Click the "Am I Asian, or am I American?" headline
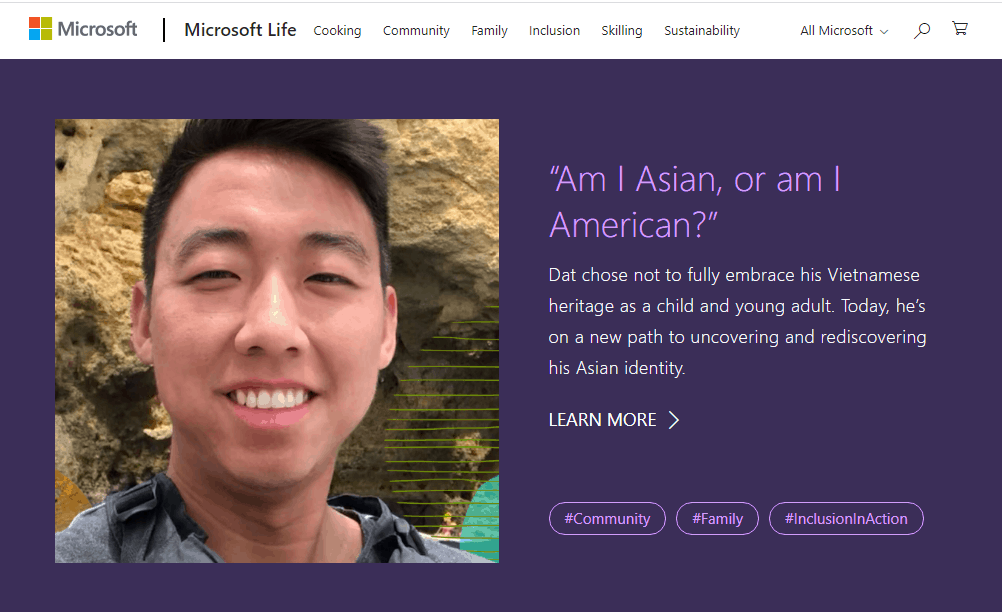 tap(694, 200)
